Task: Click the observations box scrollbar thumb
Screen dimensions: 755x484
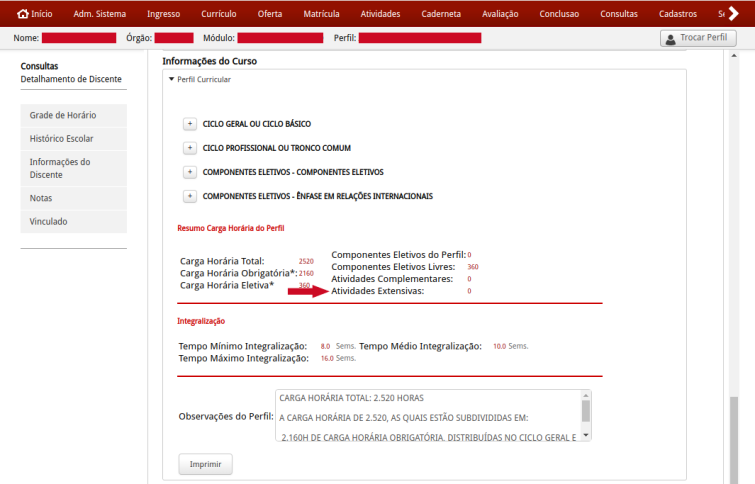Action: click(586, 411)
